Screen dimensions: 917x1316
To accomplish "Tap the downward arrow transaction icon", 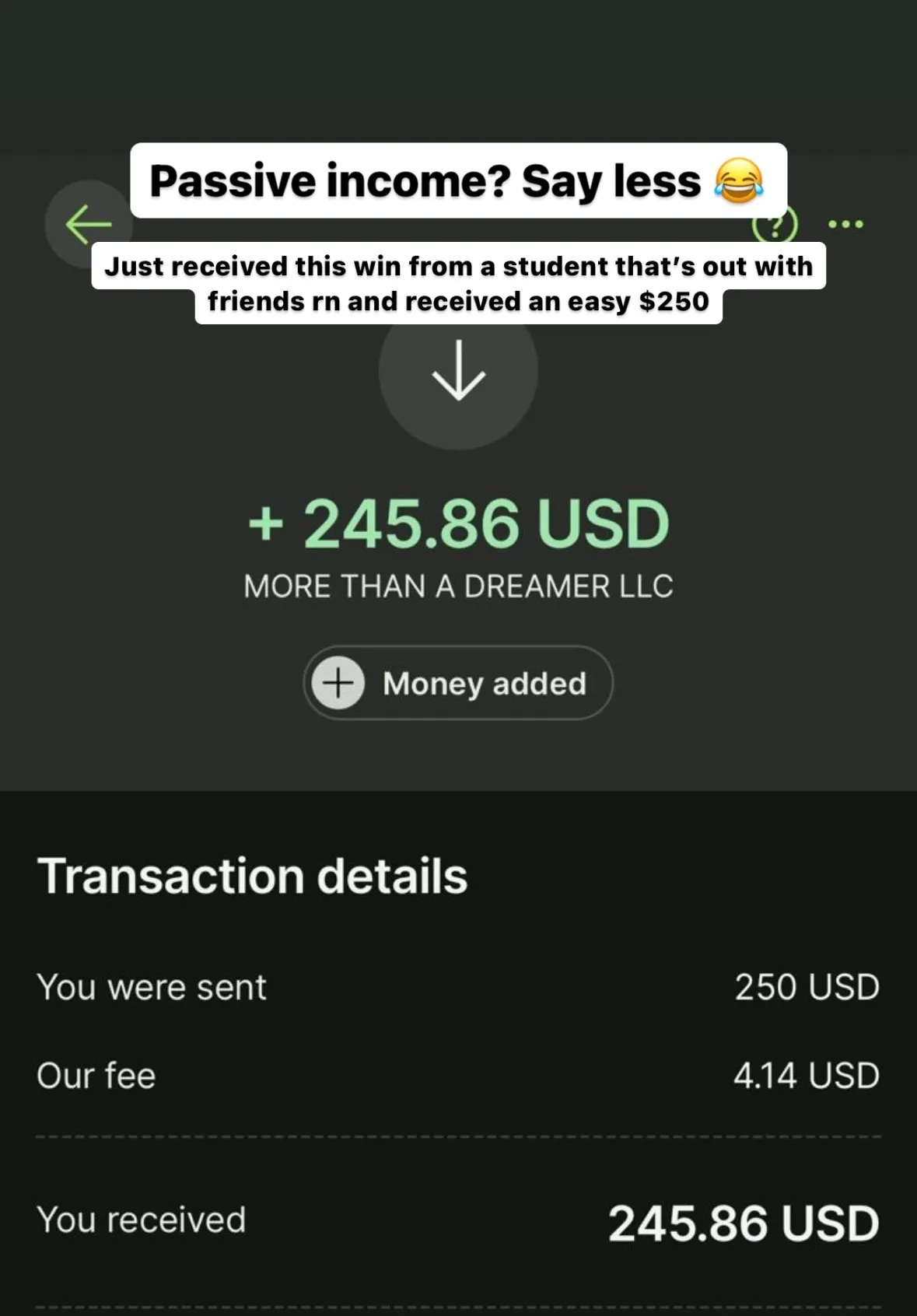I will (458, 371).
